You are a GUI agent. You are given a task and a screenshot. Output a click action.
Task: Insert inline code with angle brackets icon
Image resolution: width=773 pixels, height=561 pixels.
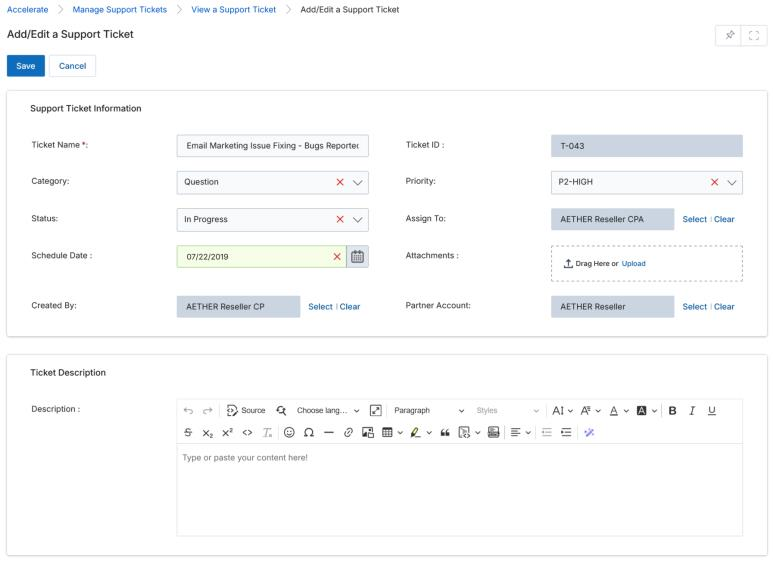click(247, 433)
